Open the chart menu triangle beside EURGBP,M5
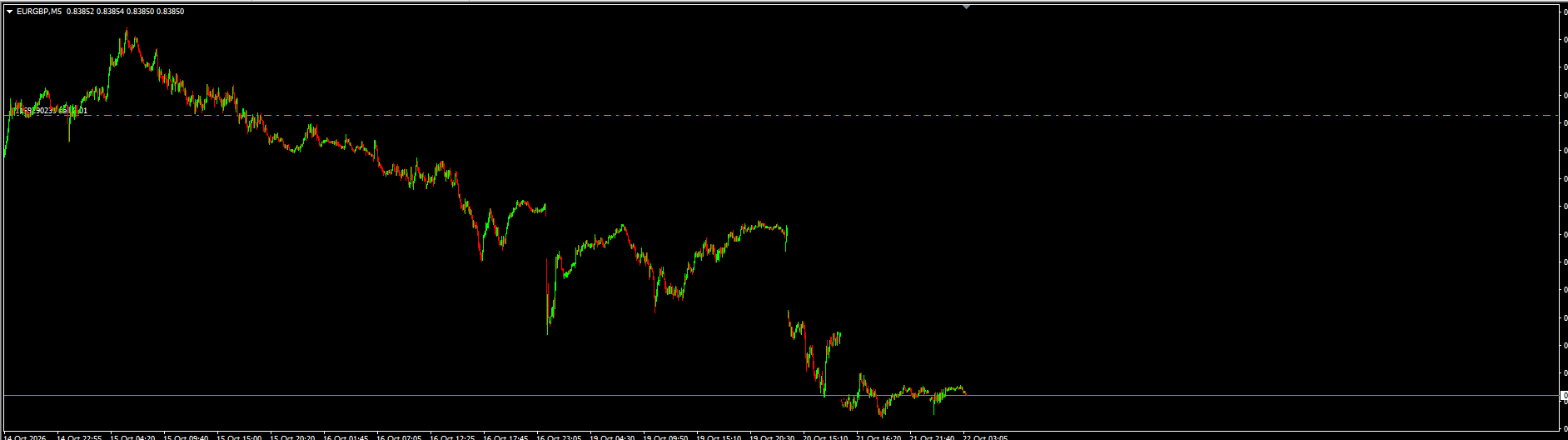 (x=9, y=12)
